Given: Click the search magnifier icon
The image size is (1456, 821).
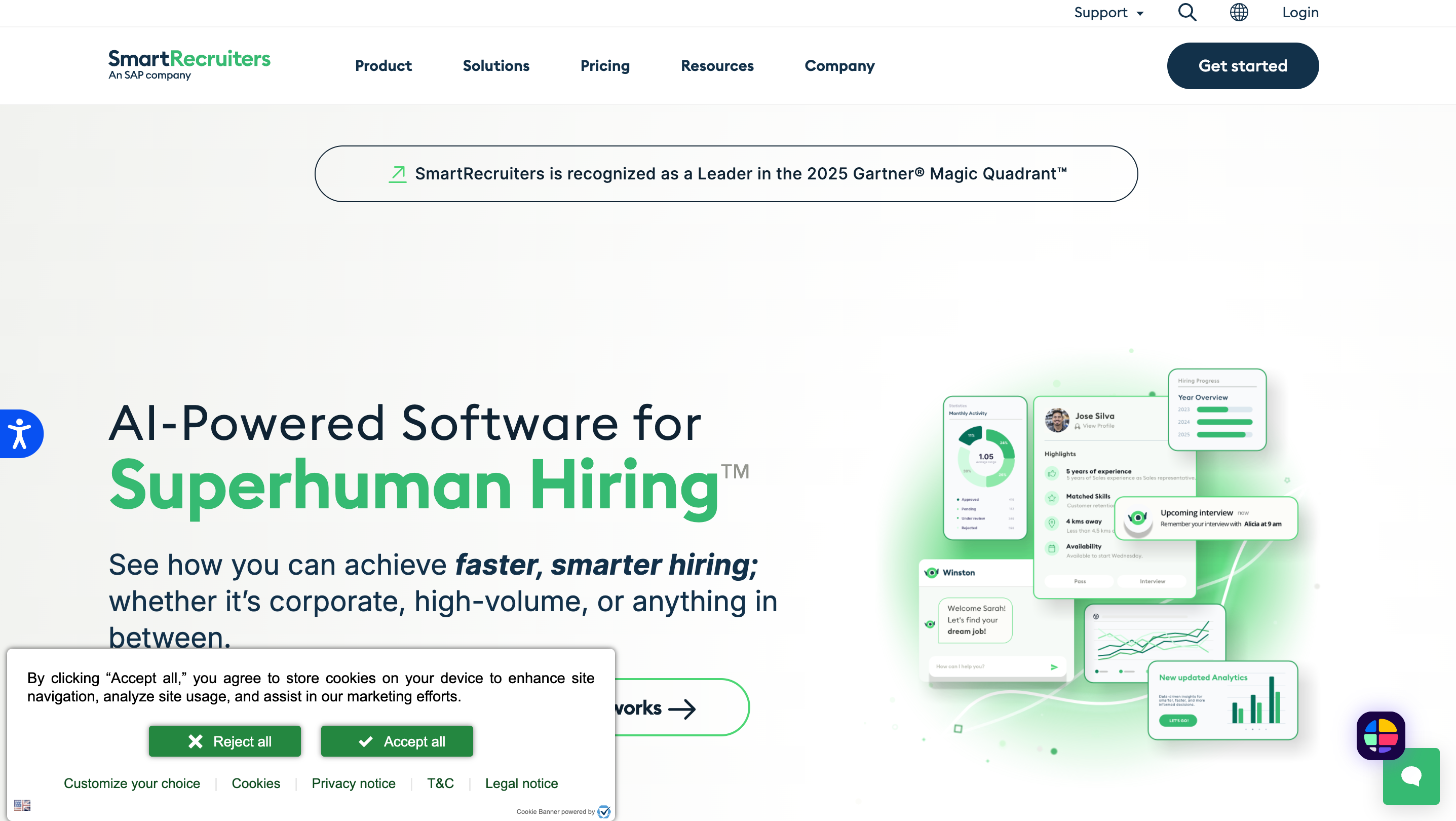Looking at the screenshot, I should pos(1187,12).
